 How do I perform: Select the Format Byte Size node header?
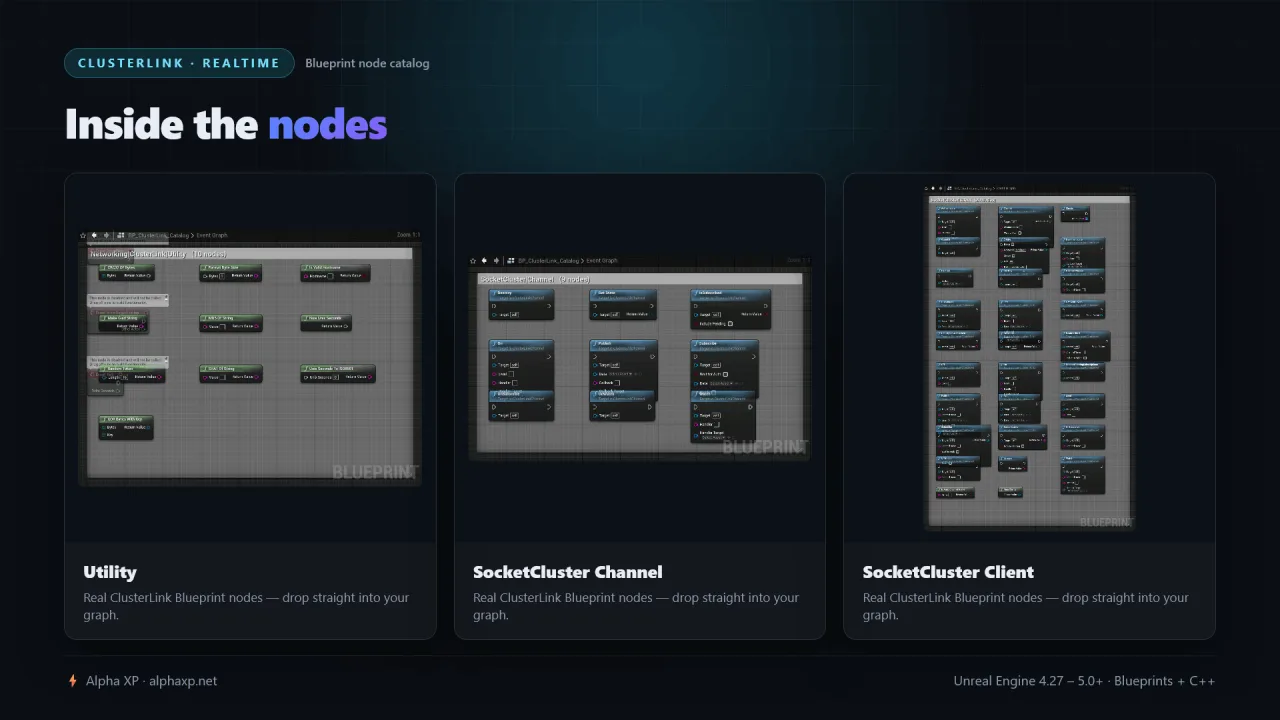pos(230,268)
